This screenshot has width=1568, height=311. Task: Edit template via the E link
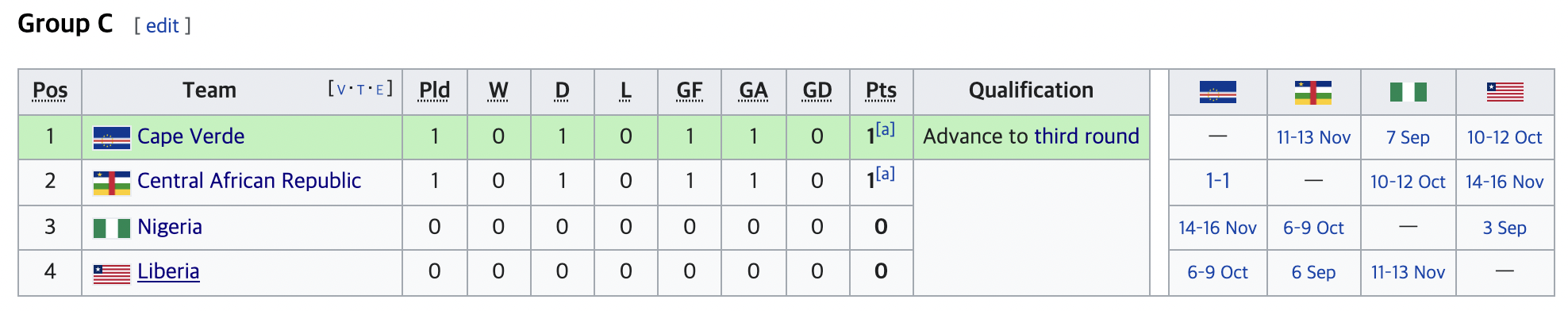coord(379,90)
